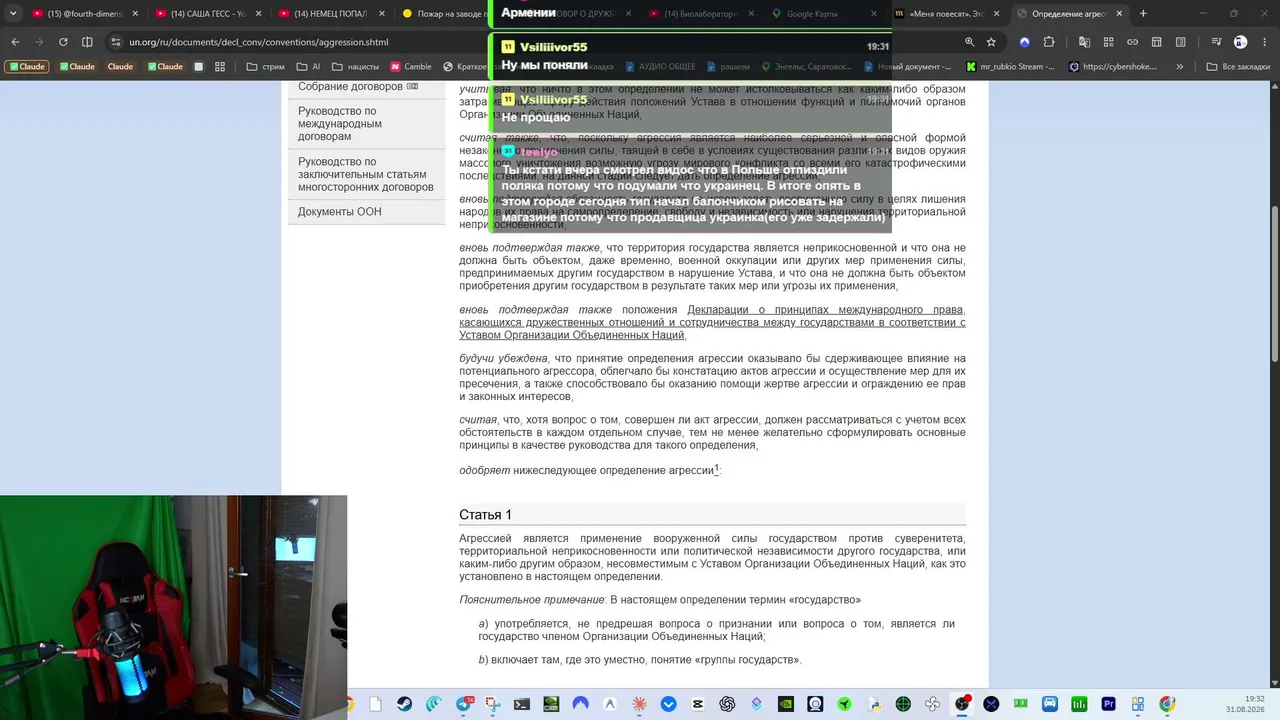Screen dimensions: 1280x720
Task: Click the 'Статья 1' heading
Action: pyautogui.click(x=485, y=515)
